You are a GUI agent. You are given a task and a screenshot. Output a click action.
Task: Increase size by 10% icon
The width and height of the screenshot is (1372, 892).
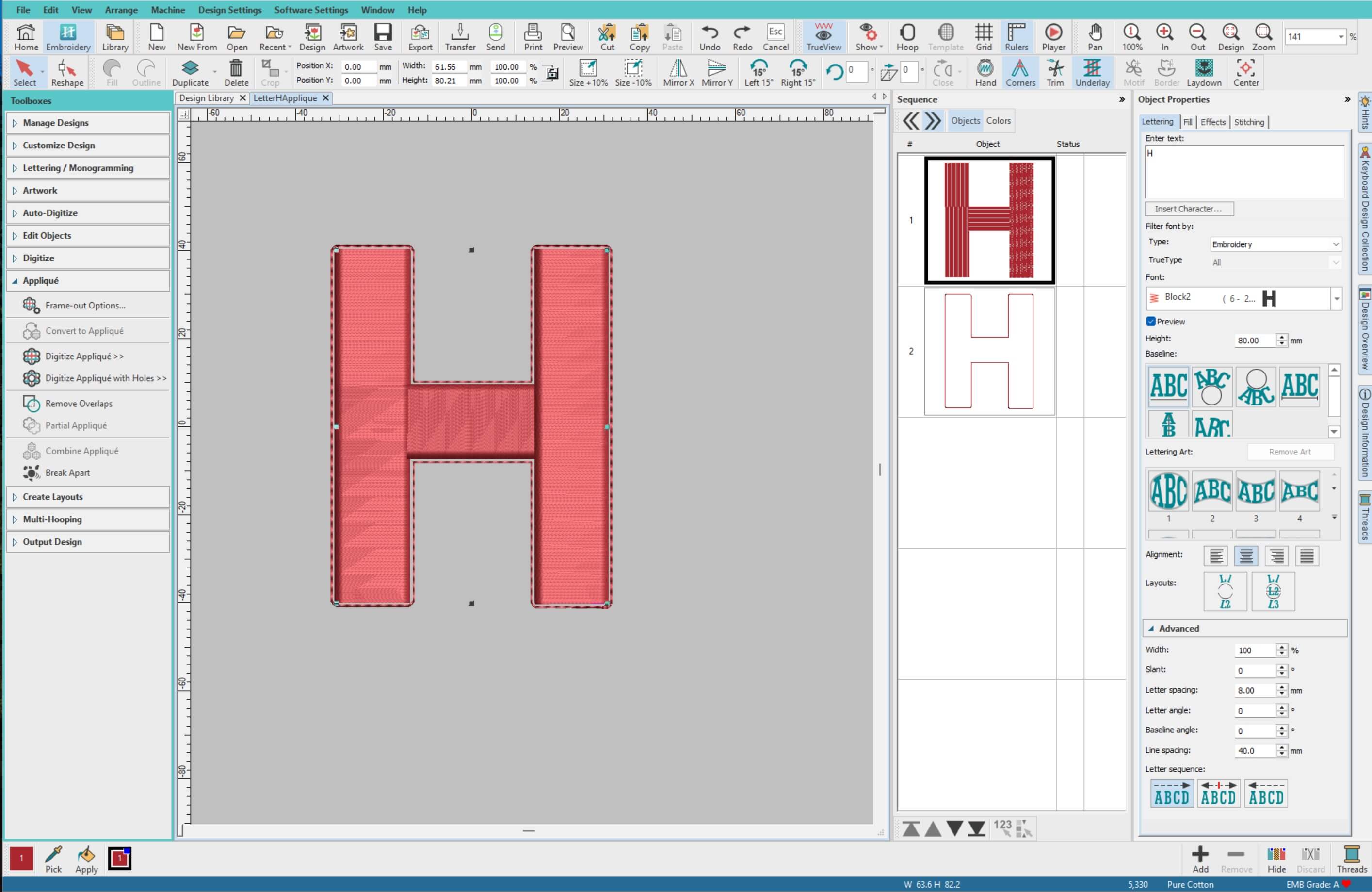[x=588, y=73]
